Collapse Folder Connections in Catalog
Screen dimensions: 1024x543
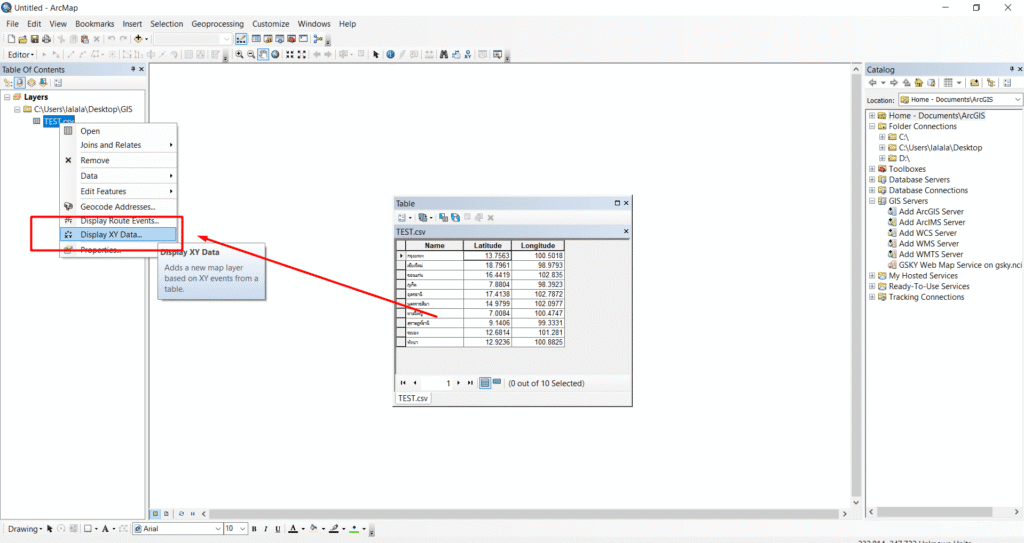point(872,126)
